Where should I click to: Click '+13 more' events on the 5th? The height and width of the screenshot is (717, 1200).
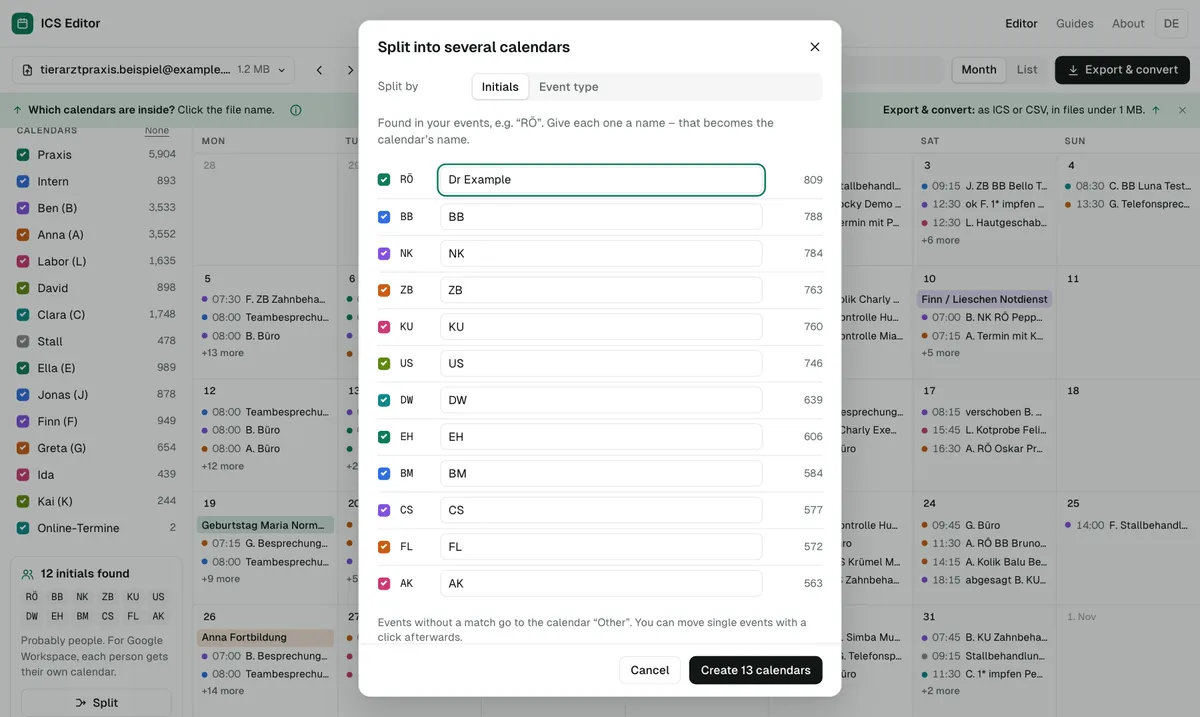pyautogui.click(x=223, y=353)
